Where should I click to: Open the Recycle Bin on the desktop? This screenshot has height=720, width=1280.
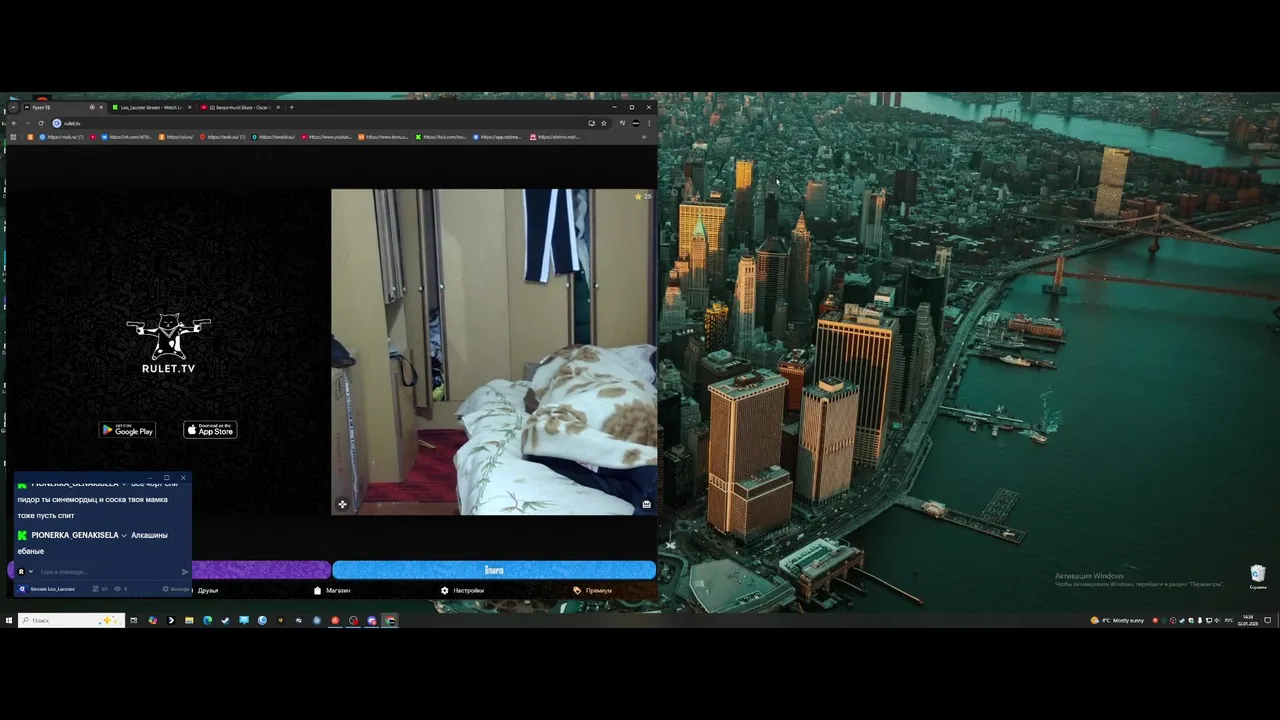[x=1258, y=576]
